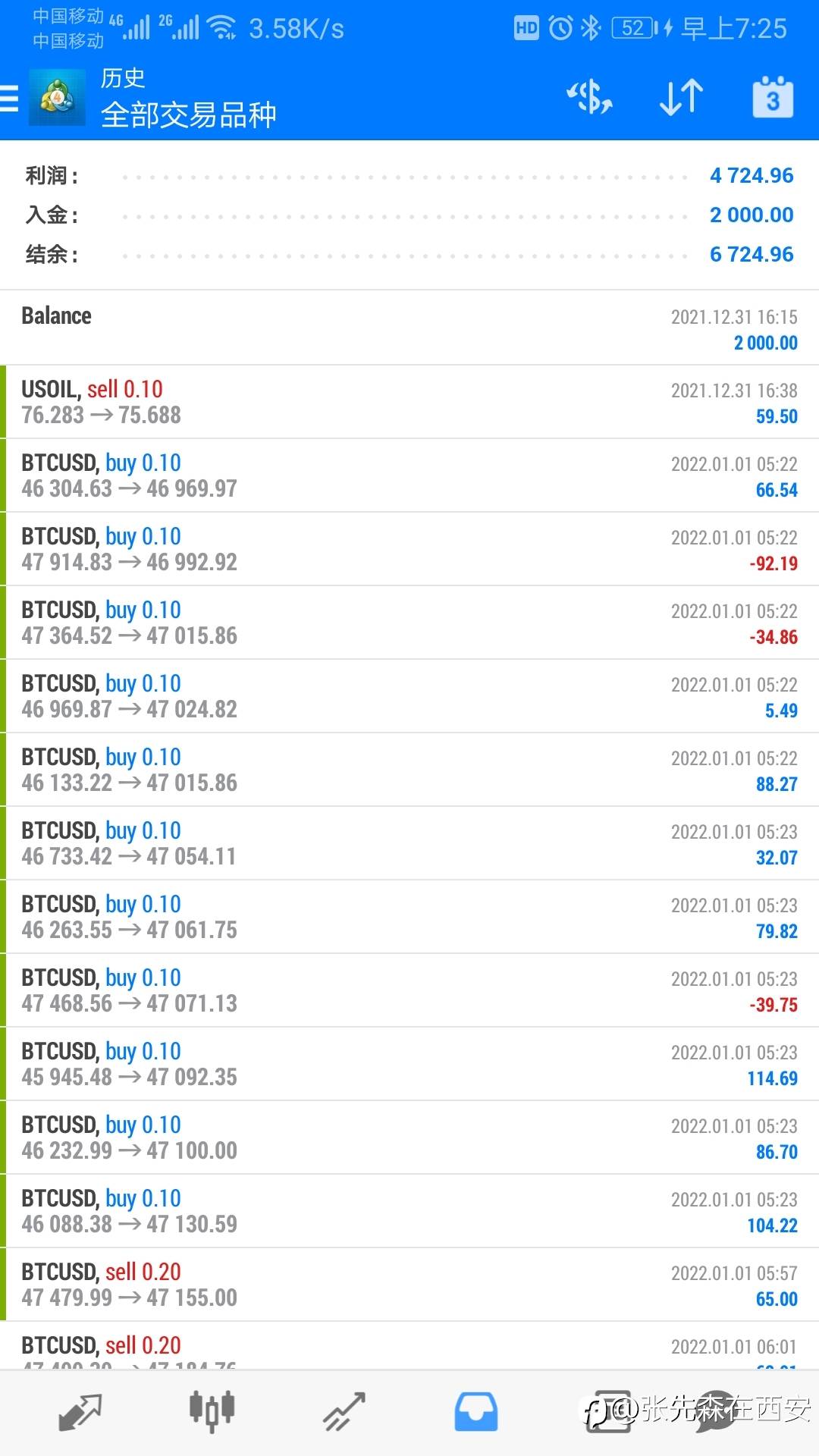Screen dimensions: 819x1456
Task: Tap the 利润 profit total row
Action: point(409,176)
